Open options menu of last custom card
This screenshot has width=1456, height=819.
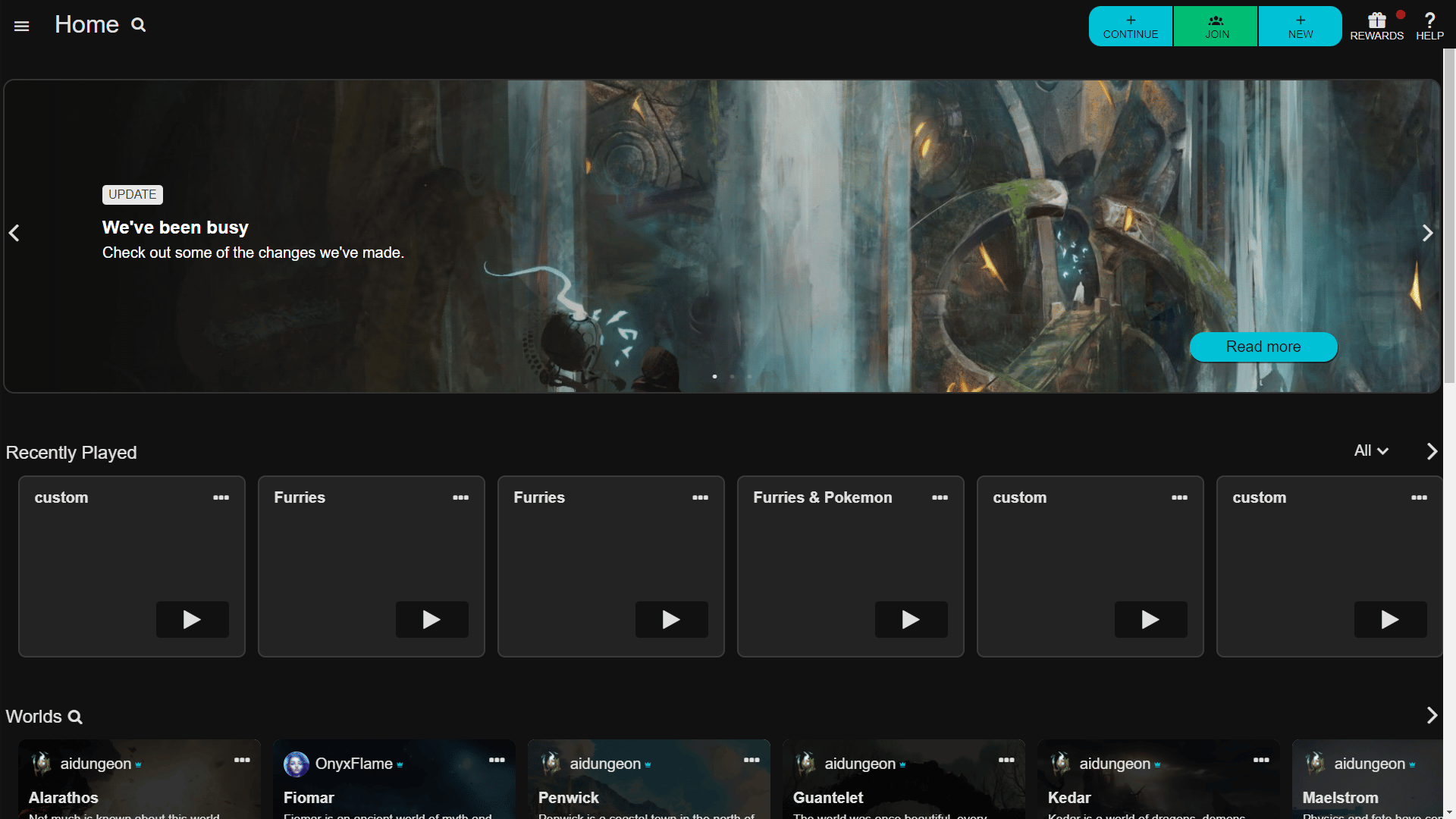[1419, 497]
